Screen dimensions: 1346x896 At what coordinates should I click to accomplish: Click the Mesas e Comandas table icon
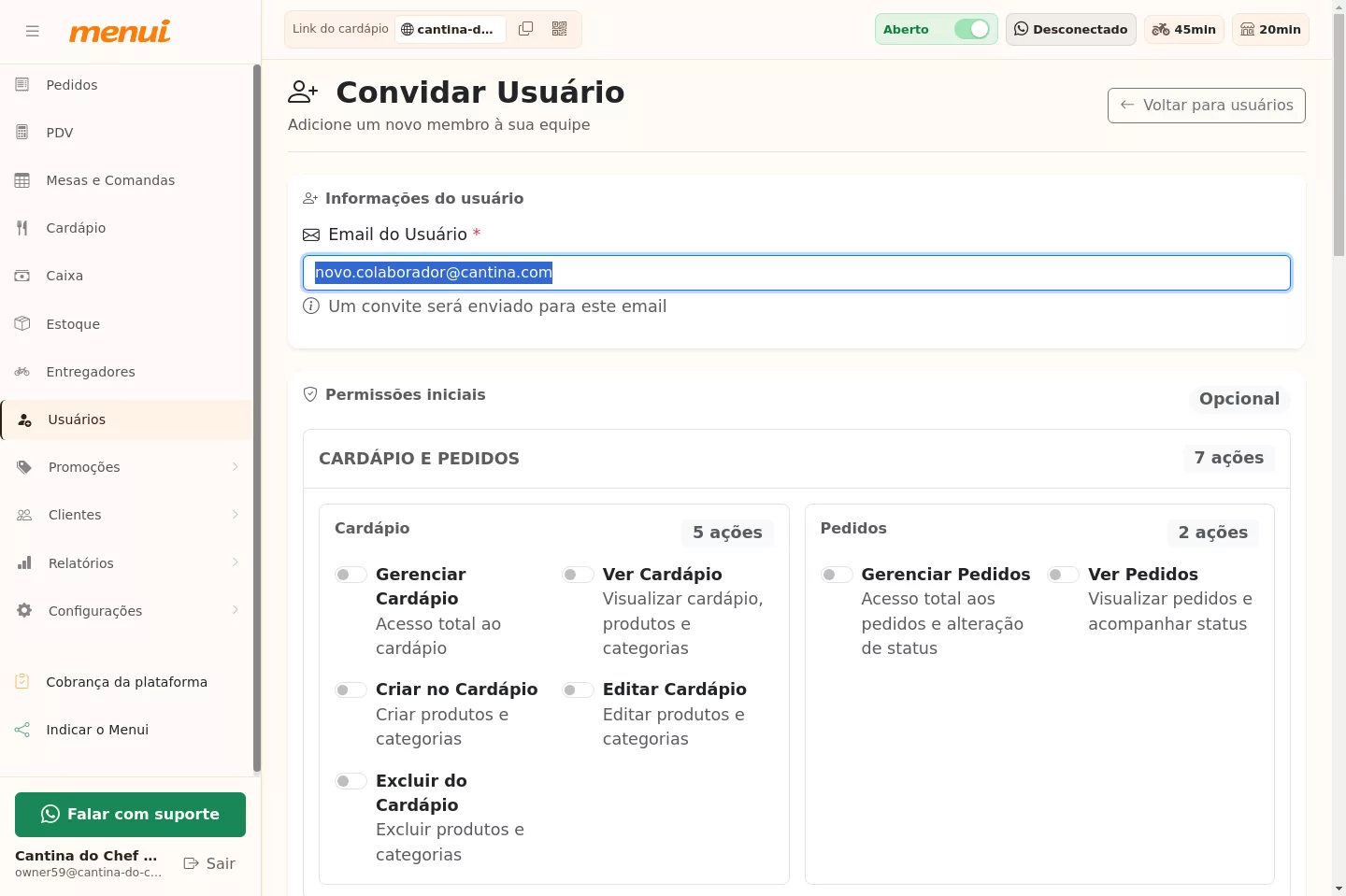tap(22, 180)
